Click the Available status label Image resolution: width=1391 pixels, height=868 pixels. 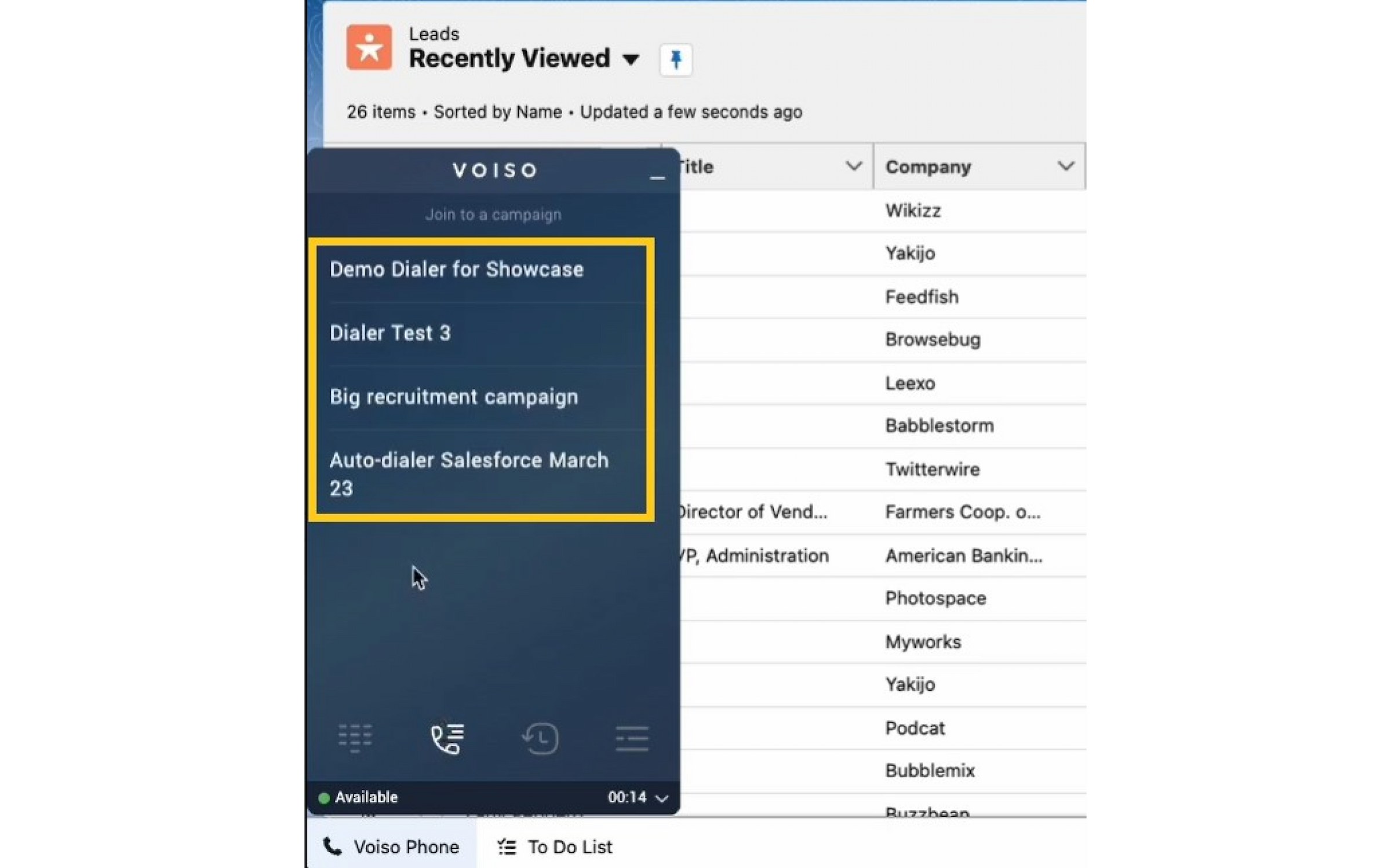(366, 797)
